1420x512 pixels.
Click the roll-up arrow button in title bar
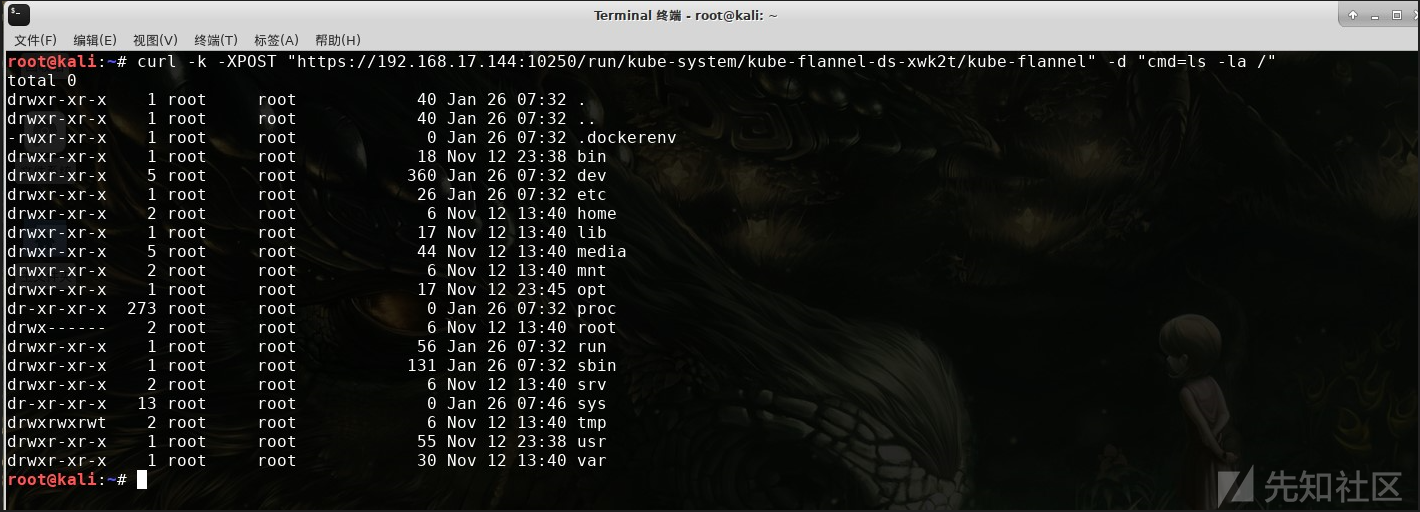coord(1353,15)
